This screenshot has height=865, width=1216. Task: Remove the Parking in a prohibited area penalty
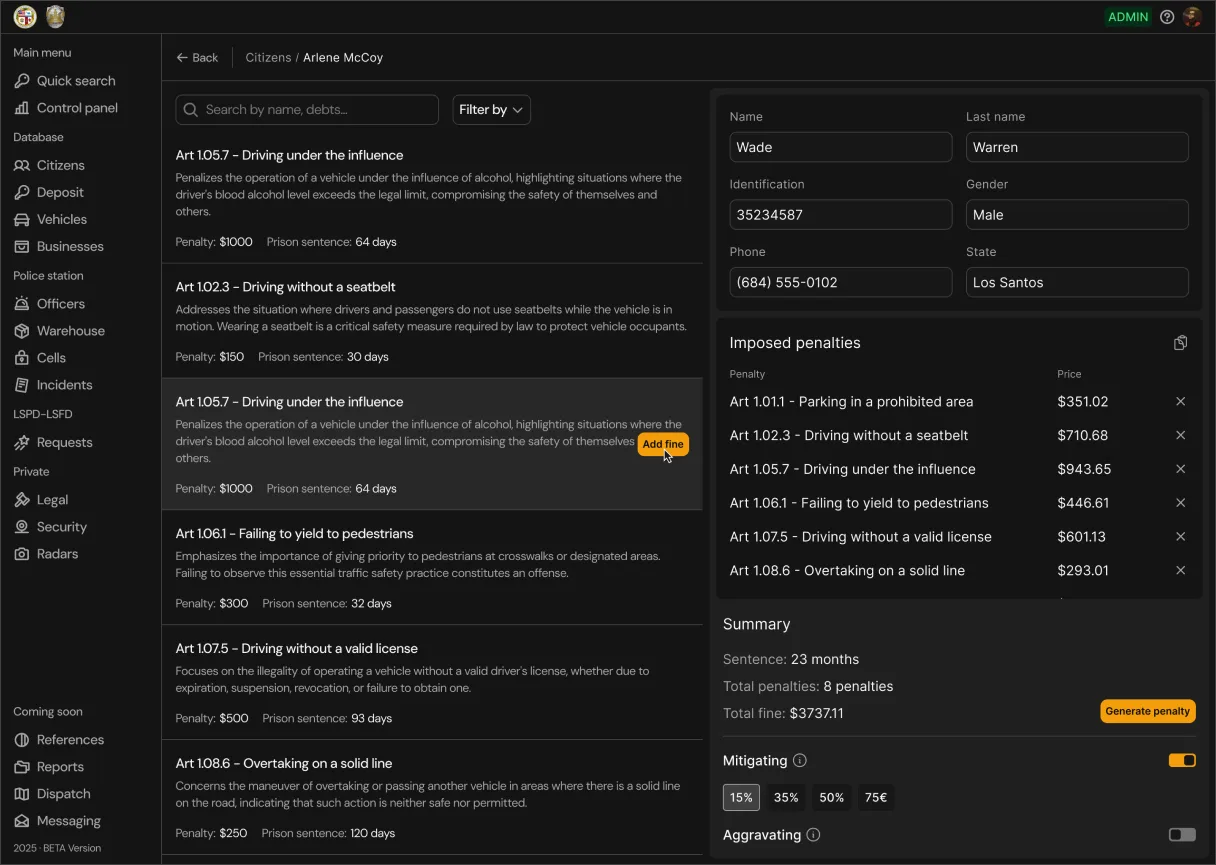pyautogui.click(x=1181, y=402)
